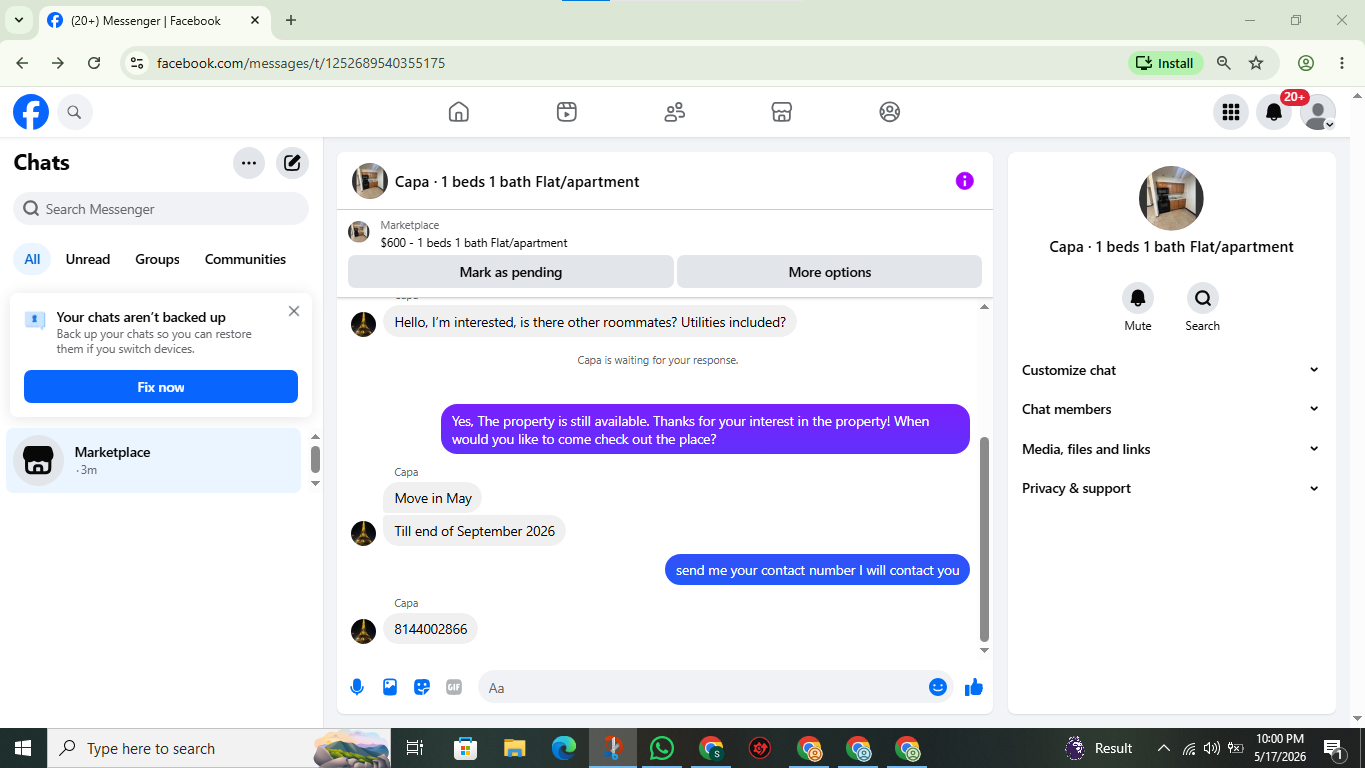This screenshot has width=1365, height=768.
Task: Dismiss the chats backup notice
Action: tap(294, 311)
